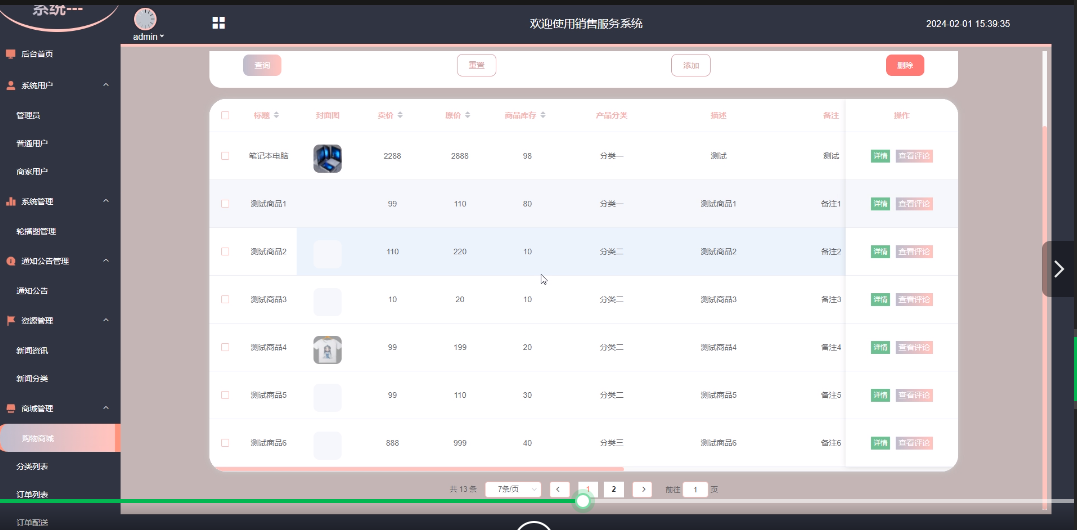Click the 通知公告管理 alert icon

pyautogui.click(x=10, y=261)
